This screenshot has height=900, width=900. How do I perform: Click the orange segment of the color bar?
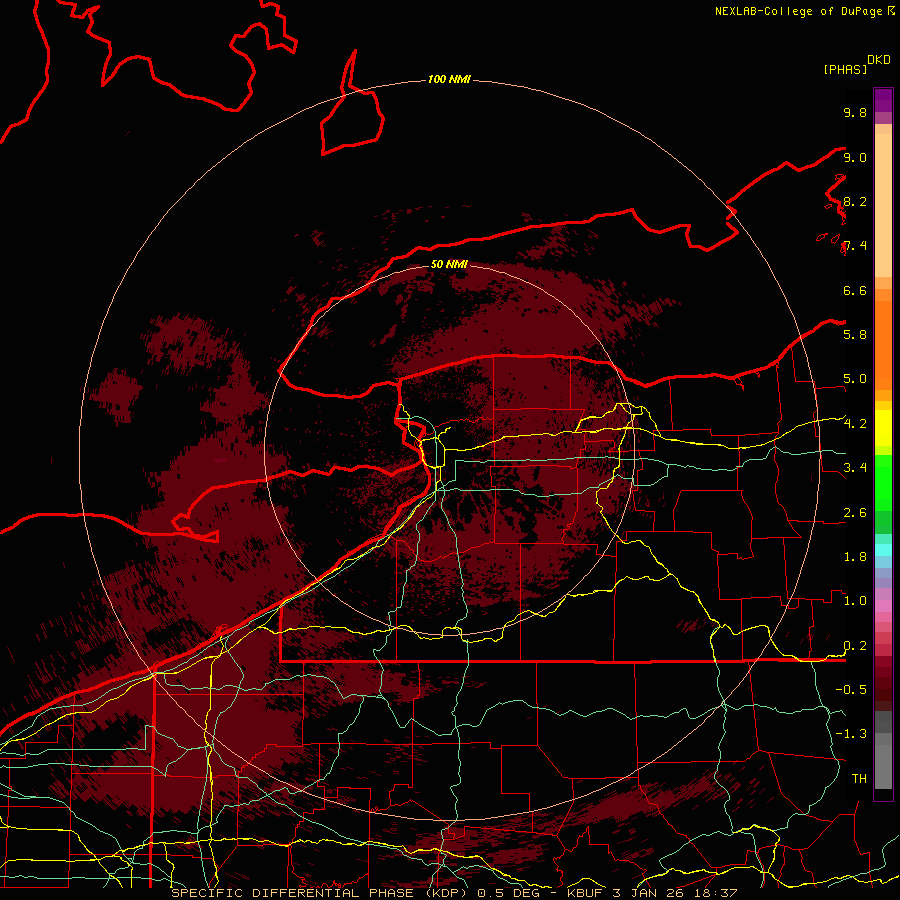tap(883, 344)
